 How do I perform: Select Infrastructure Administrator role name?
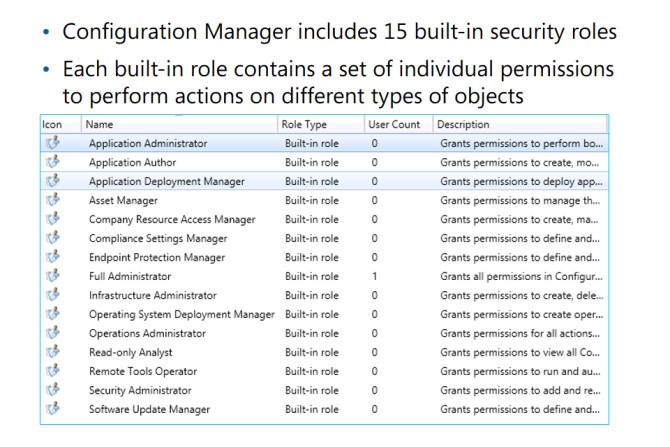(x=153, y=295)
